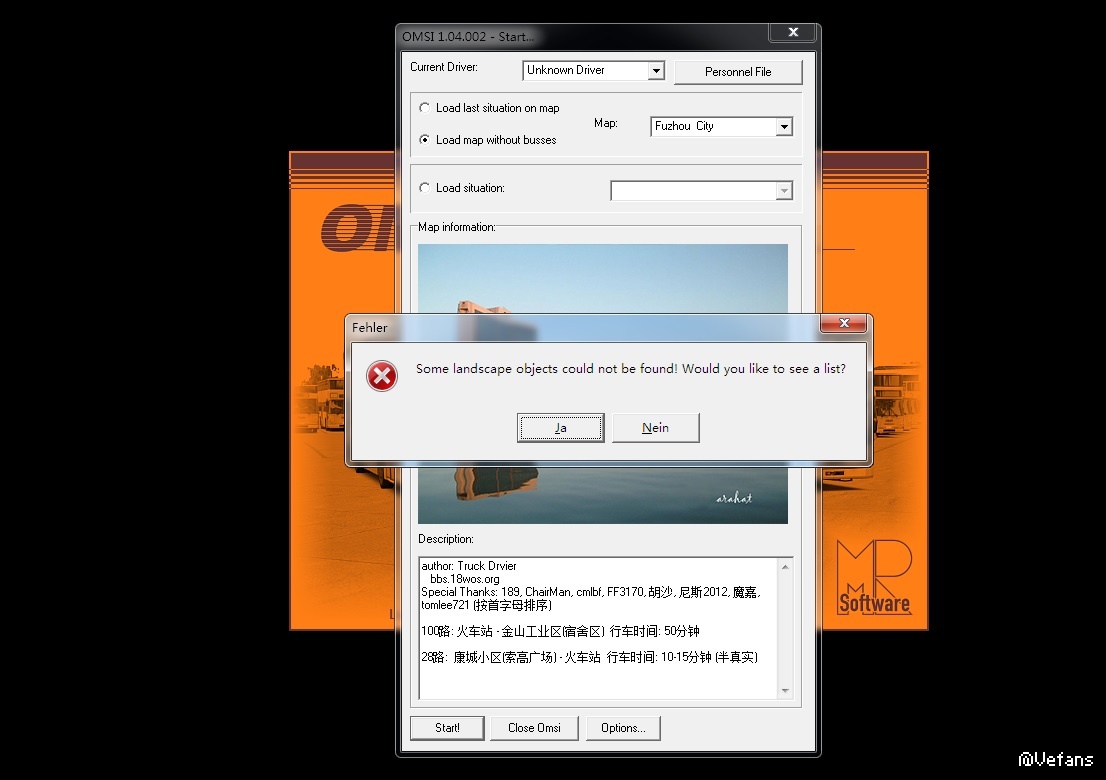Open the Options... dialog

[x=623, y=728]
